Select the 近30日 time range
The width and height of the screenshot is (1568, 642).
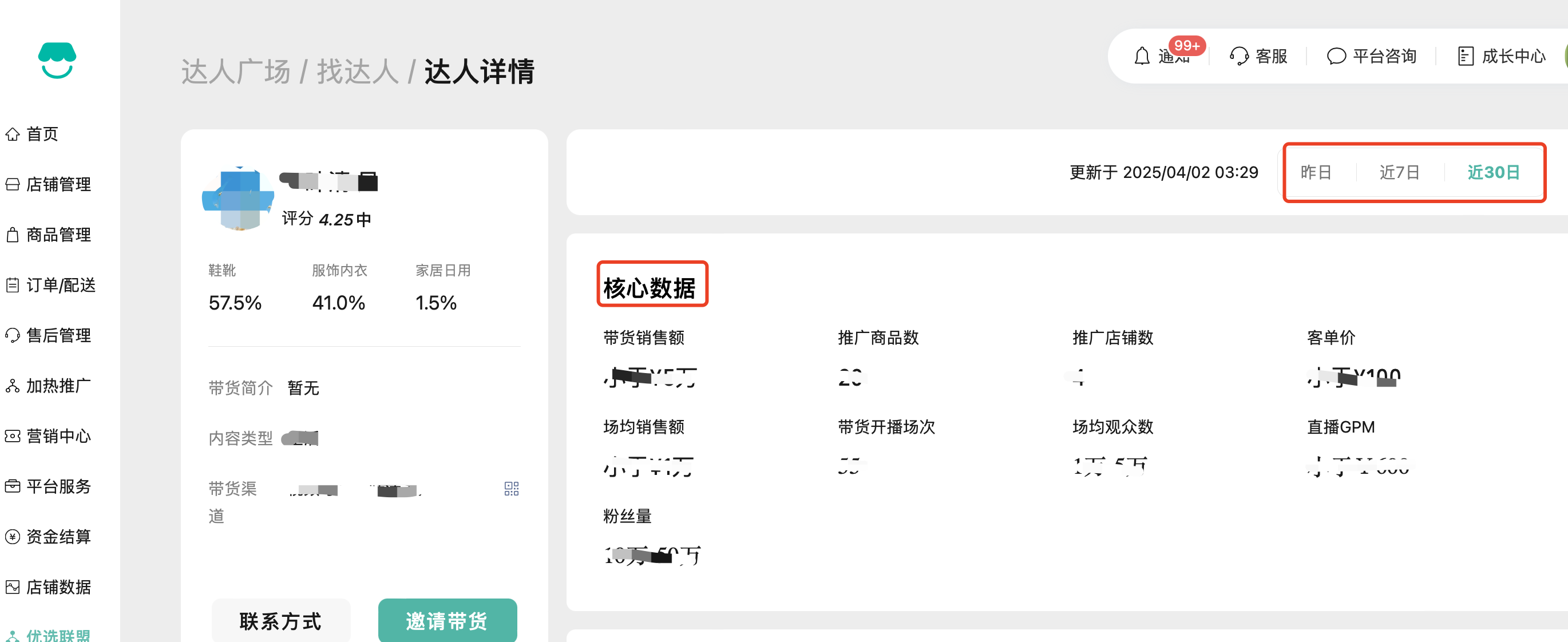point(1492,173)
